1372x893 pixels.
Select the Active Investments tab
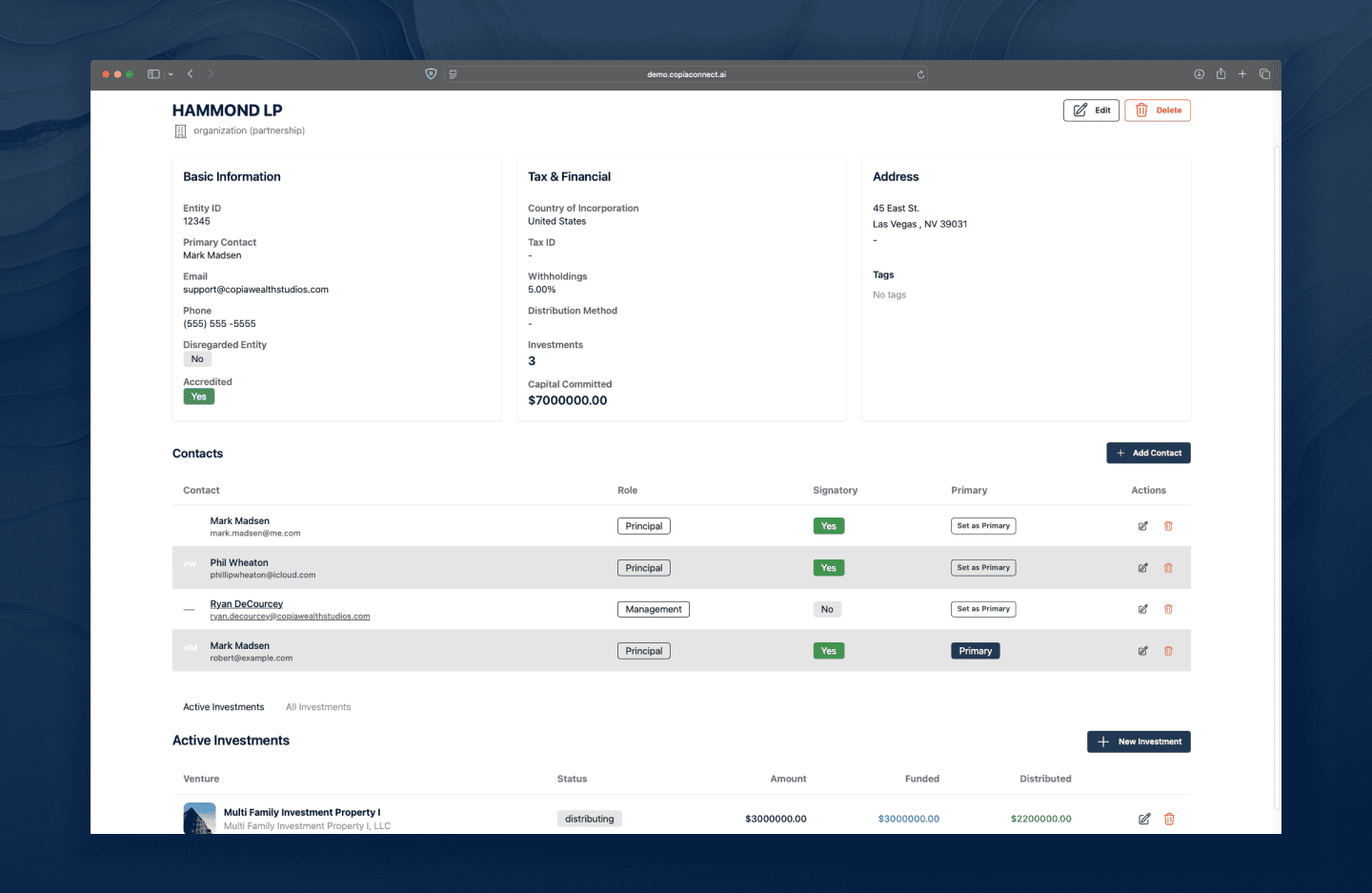click(223, 706)
